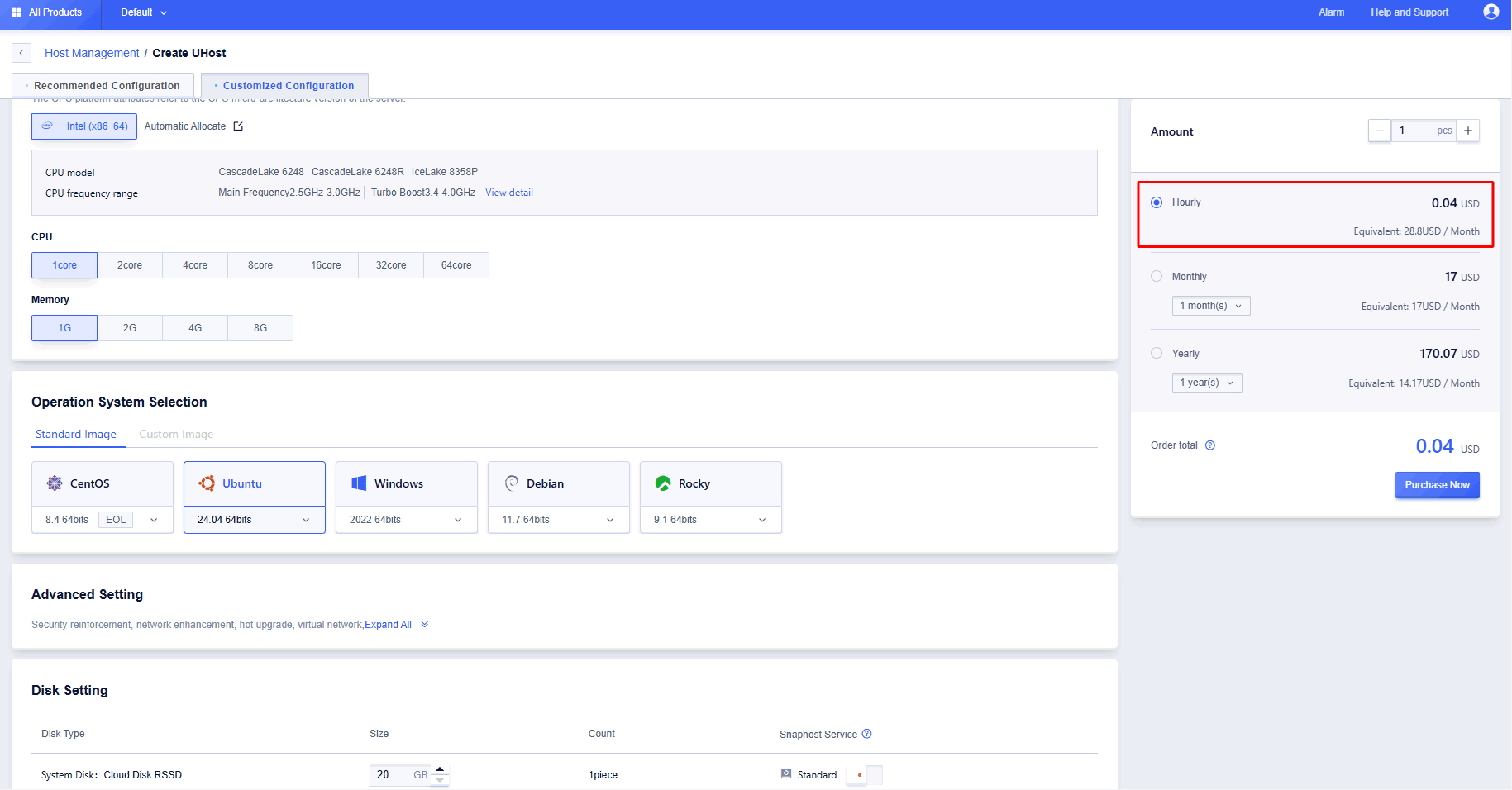Choose 8G memory option
This screenshot has width=1512, height=790.
tap(260, 328)
